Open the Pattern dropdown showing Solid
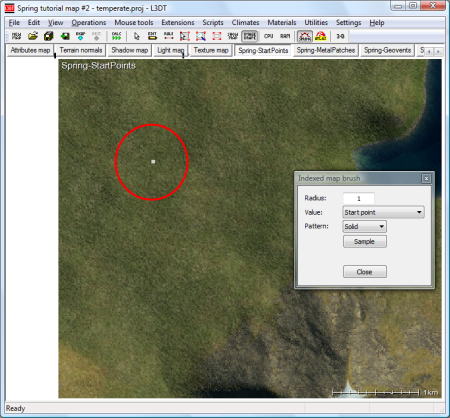 pyautogui.click(x=365, y=227)
